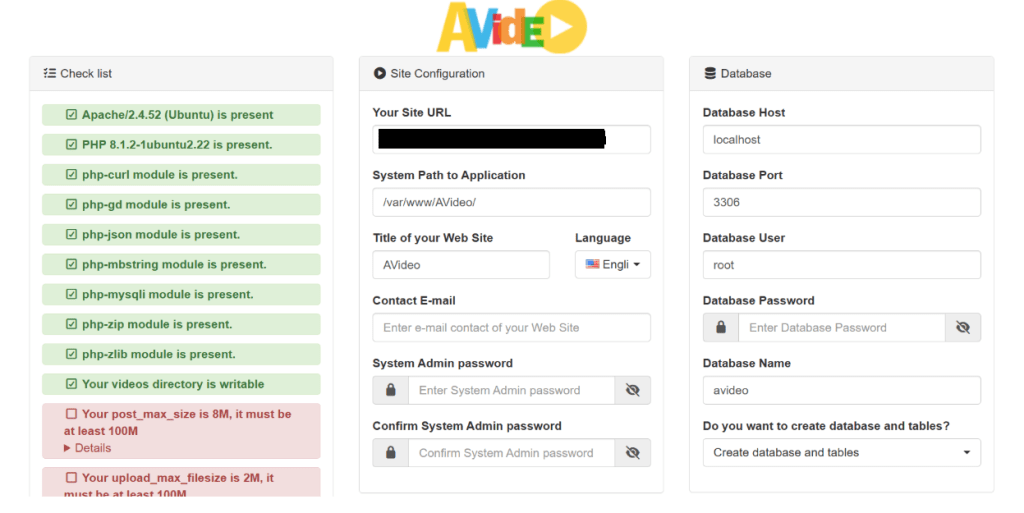This screenshot has width=1024, height=513.
Task: Click the Check list panel header icon
Action: tap(49, 73)
